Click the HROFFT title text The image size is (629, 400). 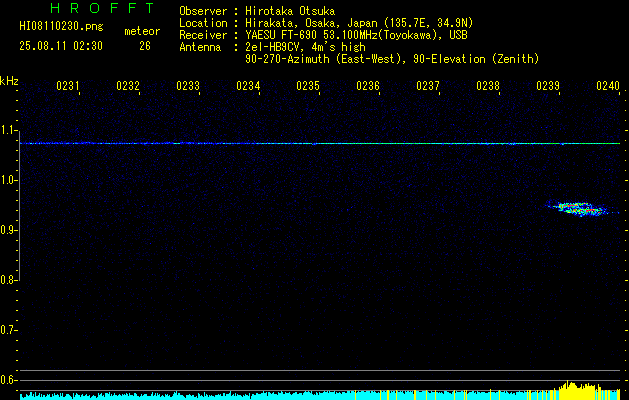[x=102, y=8]
